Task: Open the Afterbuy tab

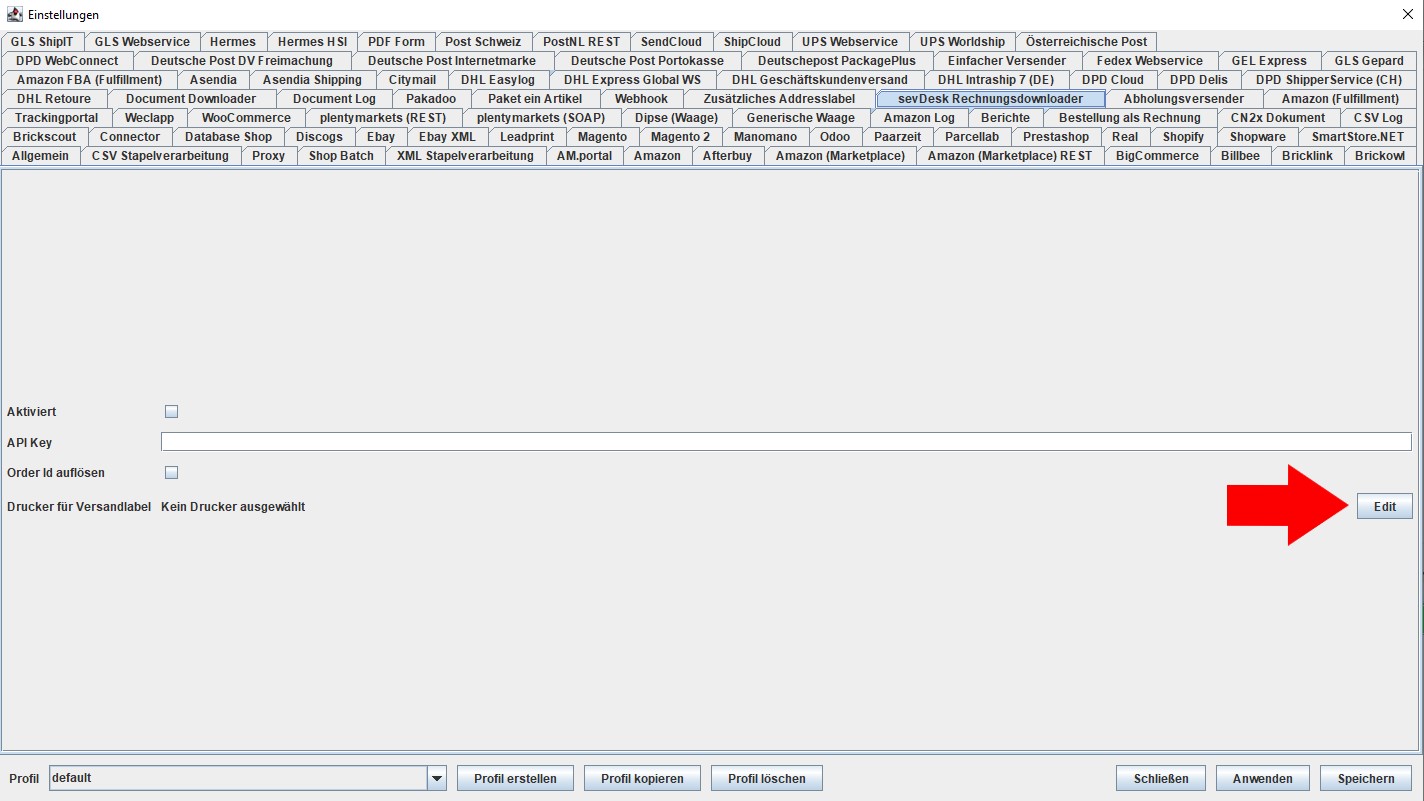Action: [727, 156]
